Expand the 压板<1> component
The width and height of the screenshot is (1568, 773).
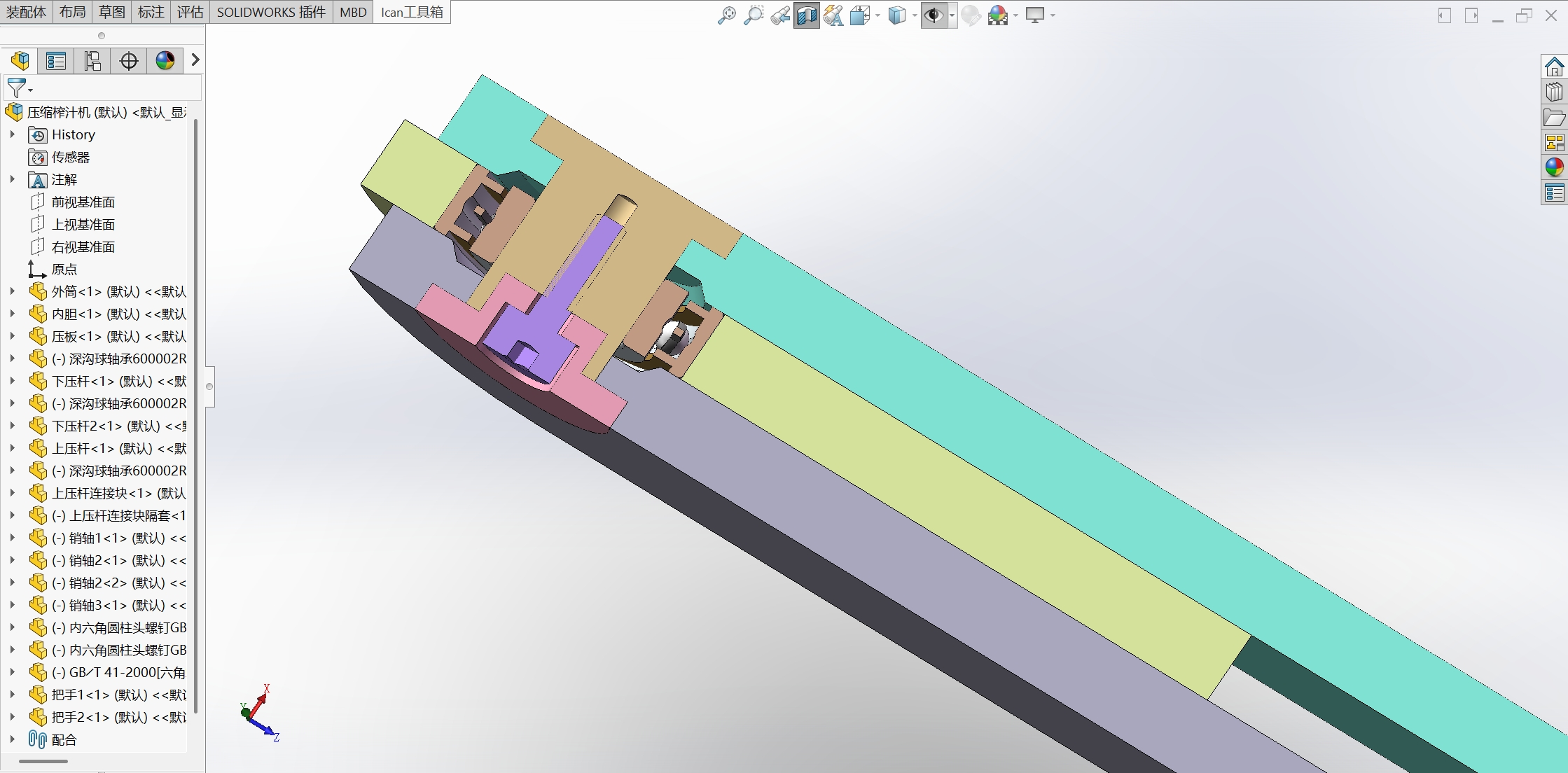tap(12, 336)
